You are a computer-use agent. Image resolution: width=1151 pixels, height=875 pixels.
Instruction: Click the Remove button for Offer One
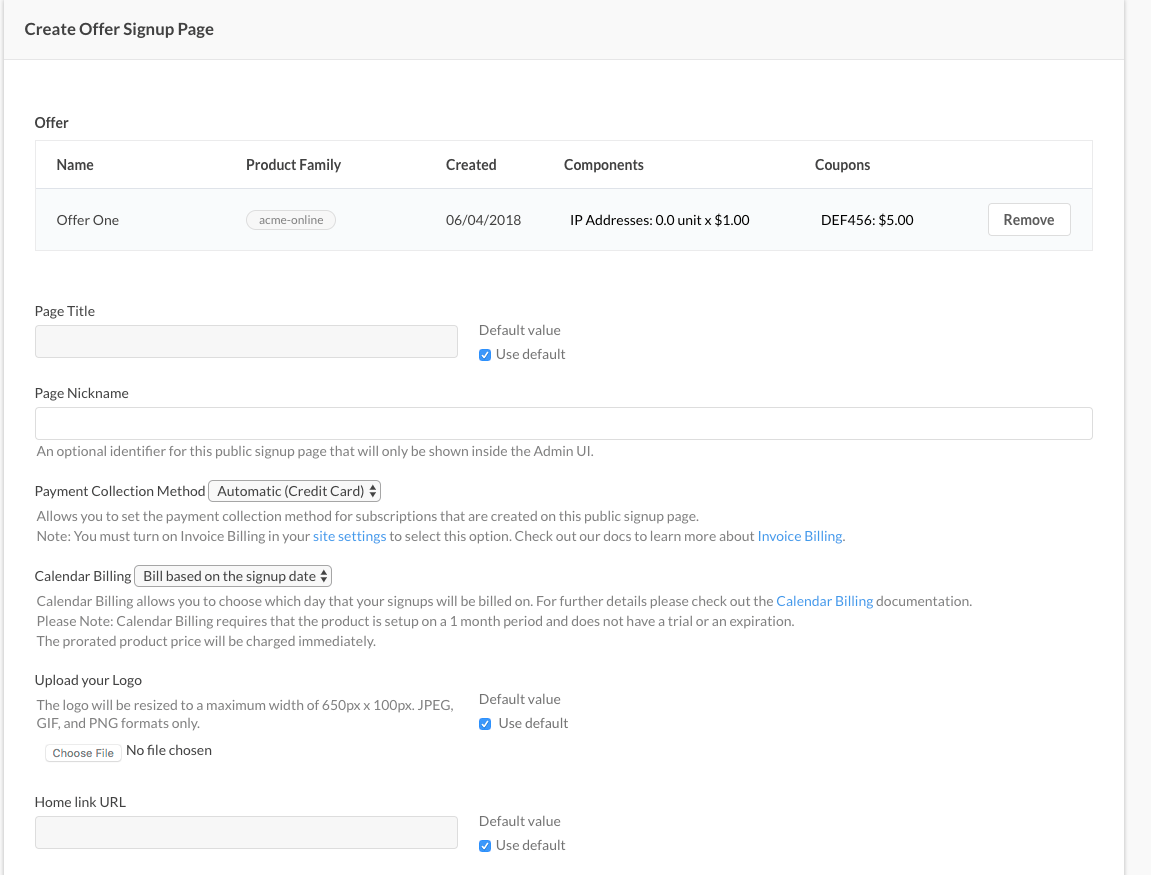coord(1028,220)
